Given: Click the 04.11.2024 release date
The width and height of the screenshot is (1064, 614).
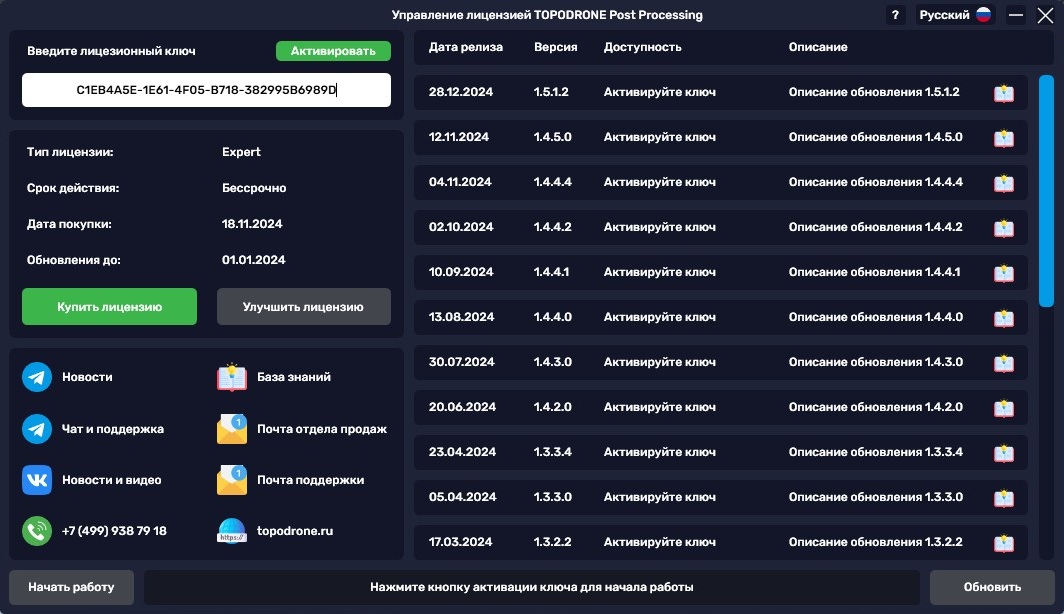Looking at the screenshot, I should [460, 182].
